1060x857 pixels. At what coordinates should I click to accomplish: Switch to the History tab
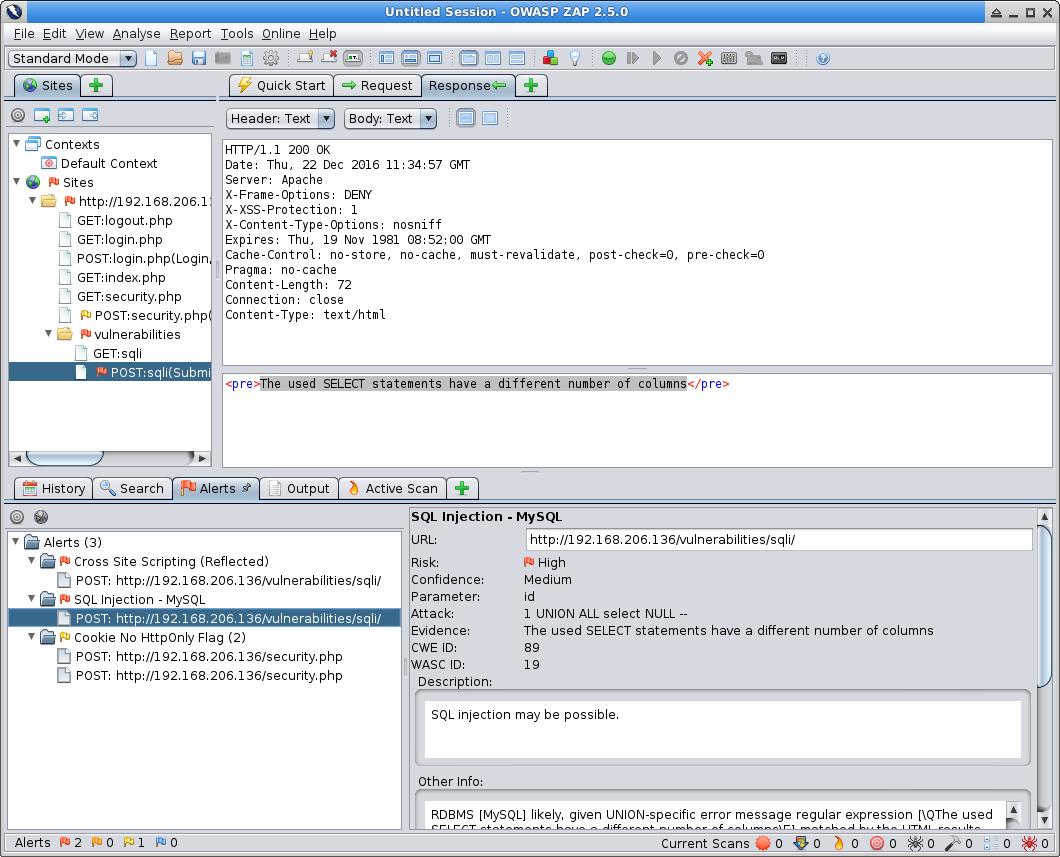[54, 488]
